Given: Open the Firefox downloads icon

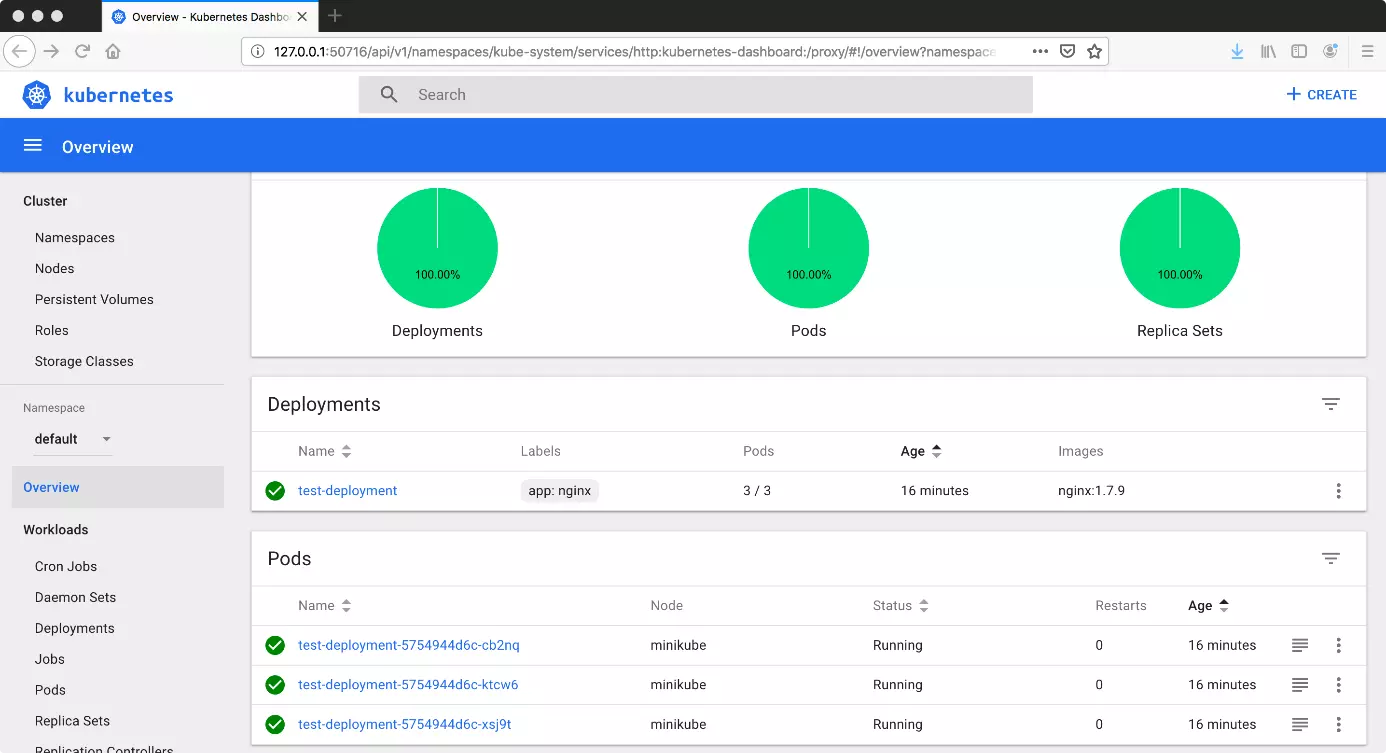Looking at the screenshot, I should 1237,51.
